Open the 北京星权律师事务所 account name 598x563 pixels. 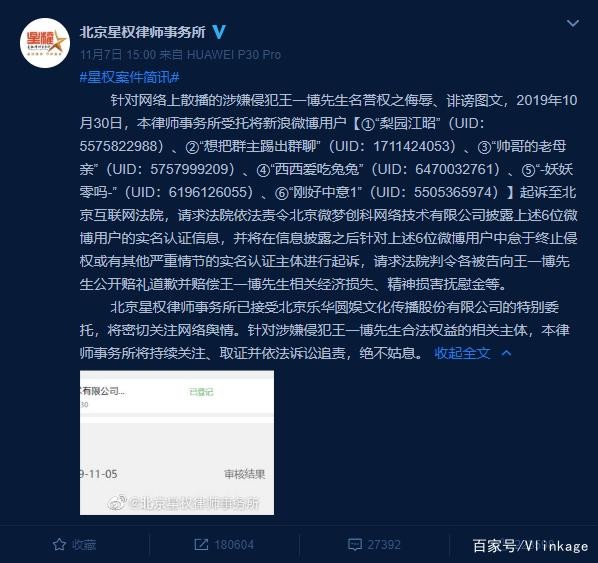coord(143,32)
